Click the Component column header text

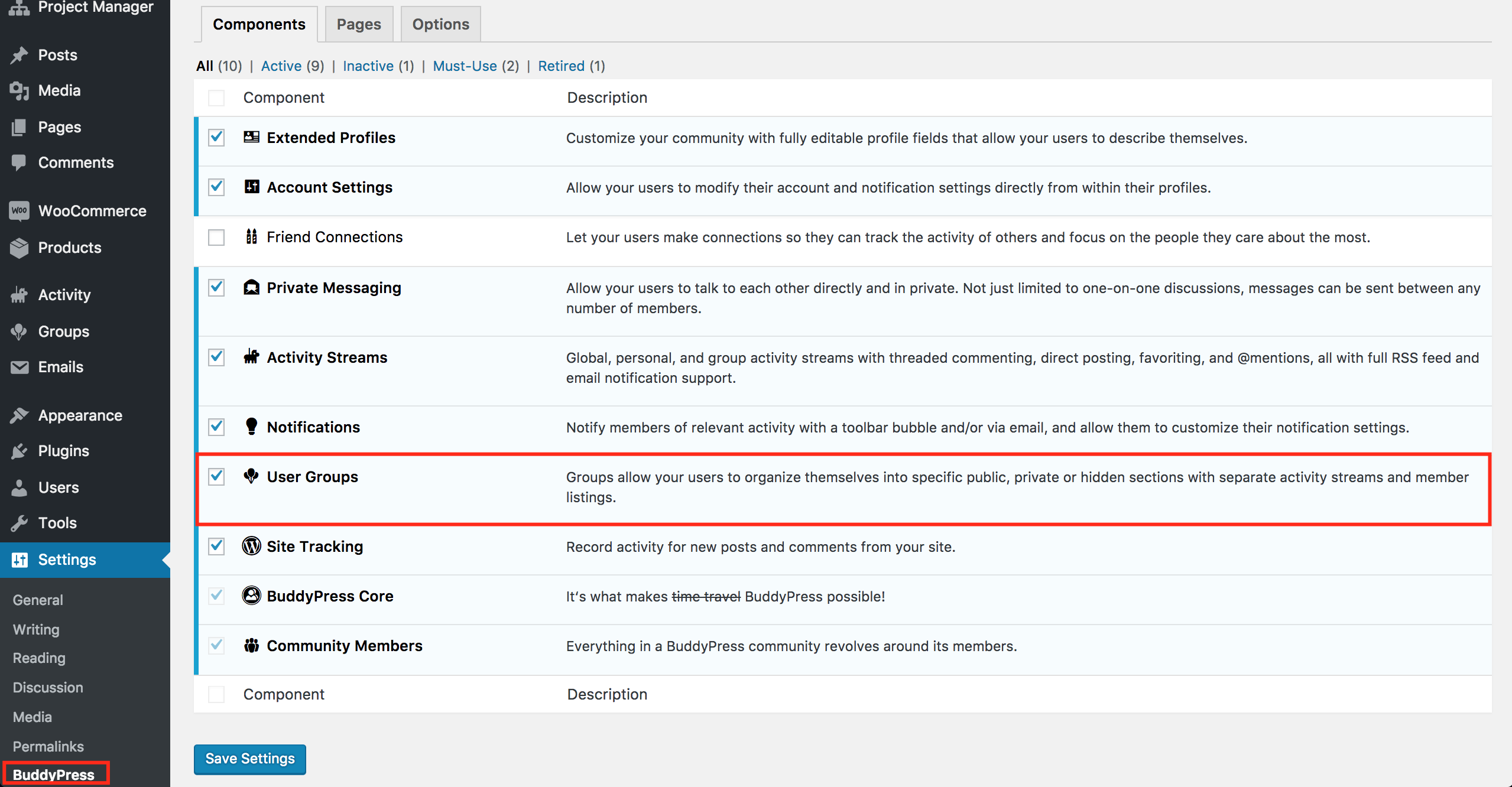284,97
